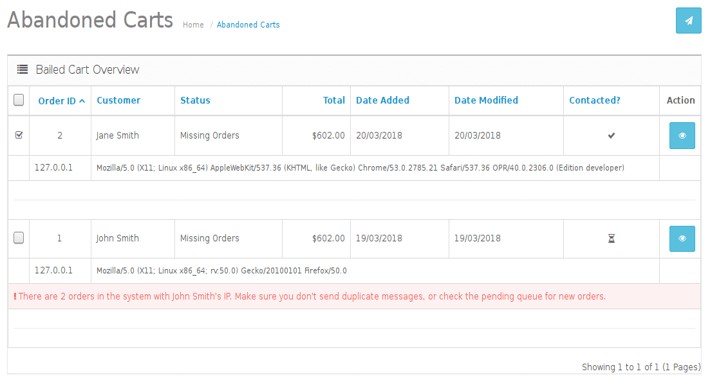View John Smith's cart via eye button
710x380 pixels.
click(x=681, y=239)
